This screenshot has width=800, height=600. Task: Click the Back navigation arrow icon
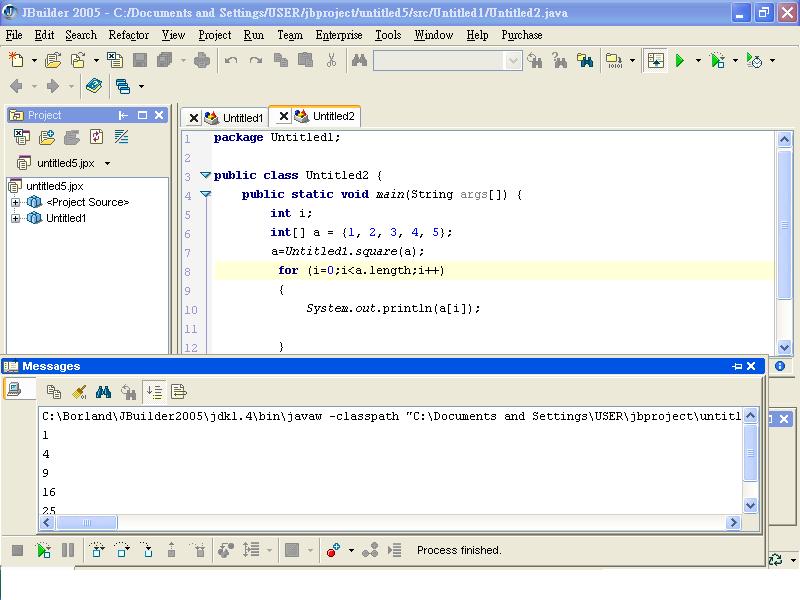coord(16,86)
